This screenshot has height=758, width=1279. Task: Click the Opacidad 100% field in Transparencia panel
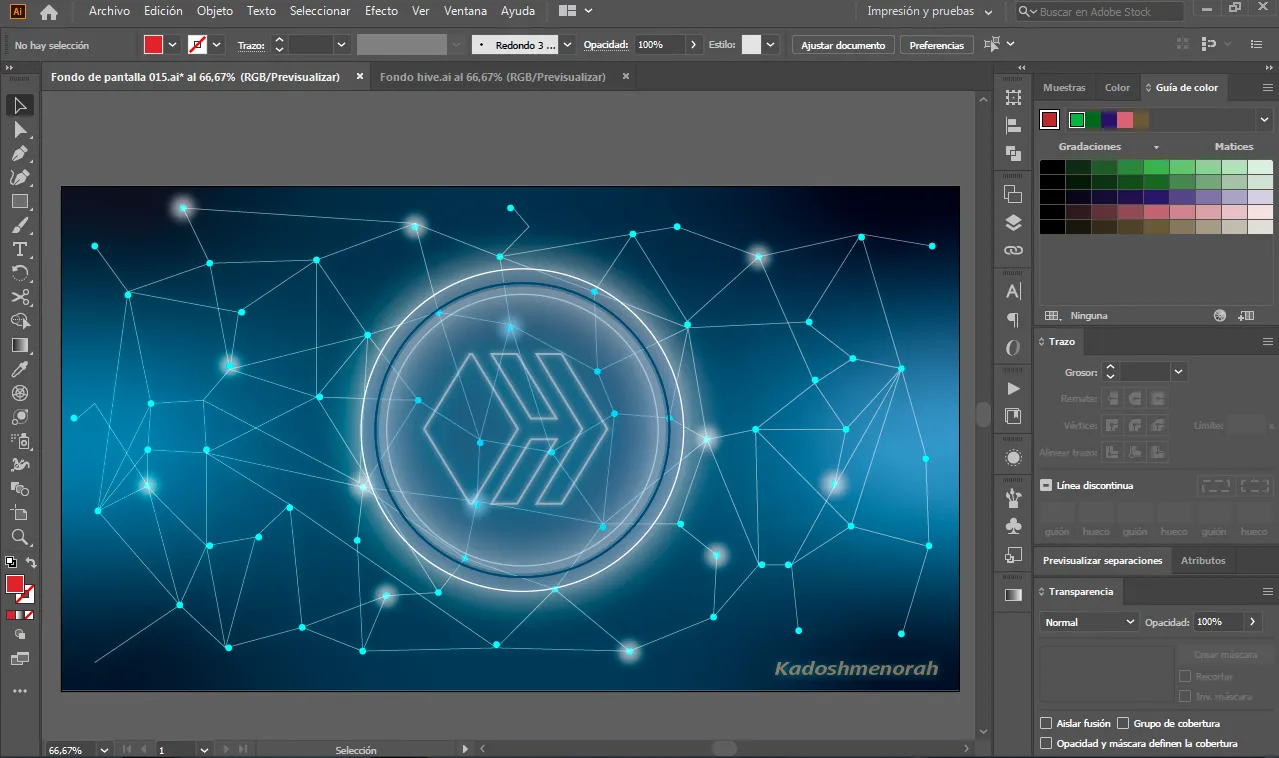click(x=1218, y=622)
